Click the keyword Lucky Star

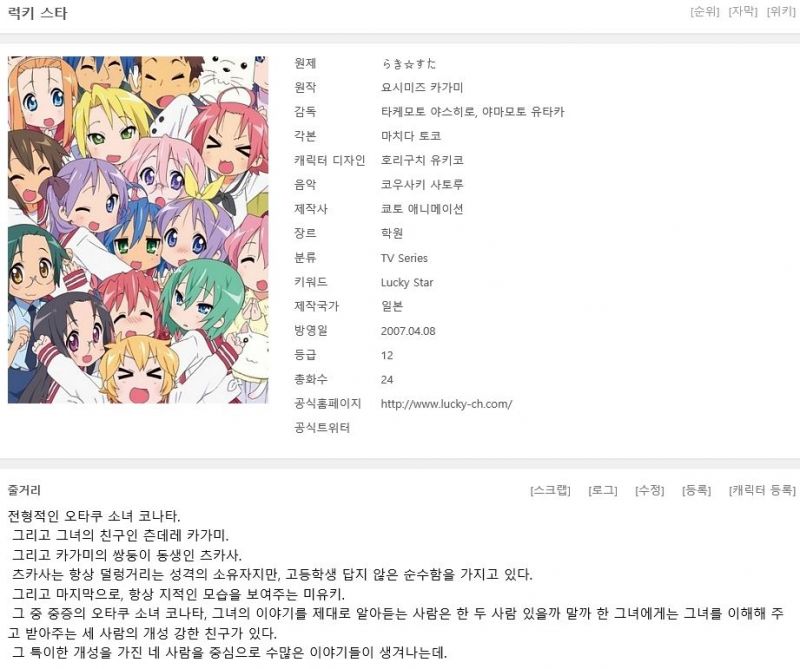click(x=407, y=282)
